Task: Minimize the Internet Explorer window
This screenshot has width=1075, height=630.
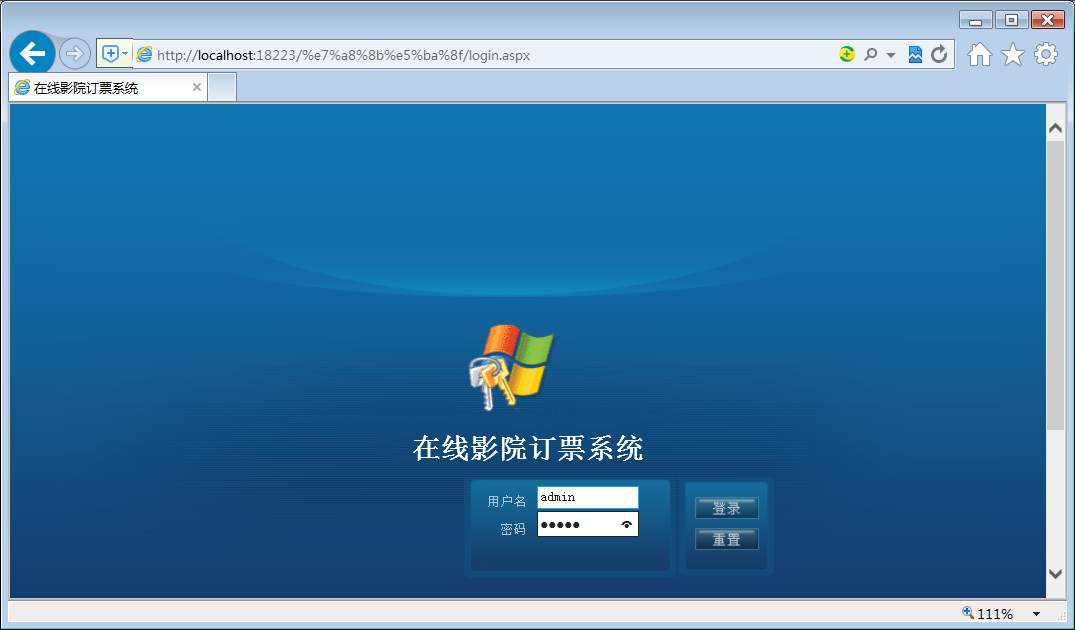Action: [976, 20]
